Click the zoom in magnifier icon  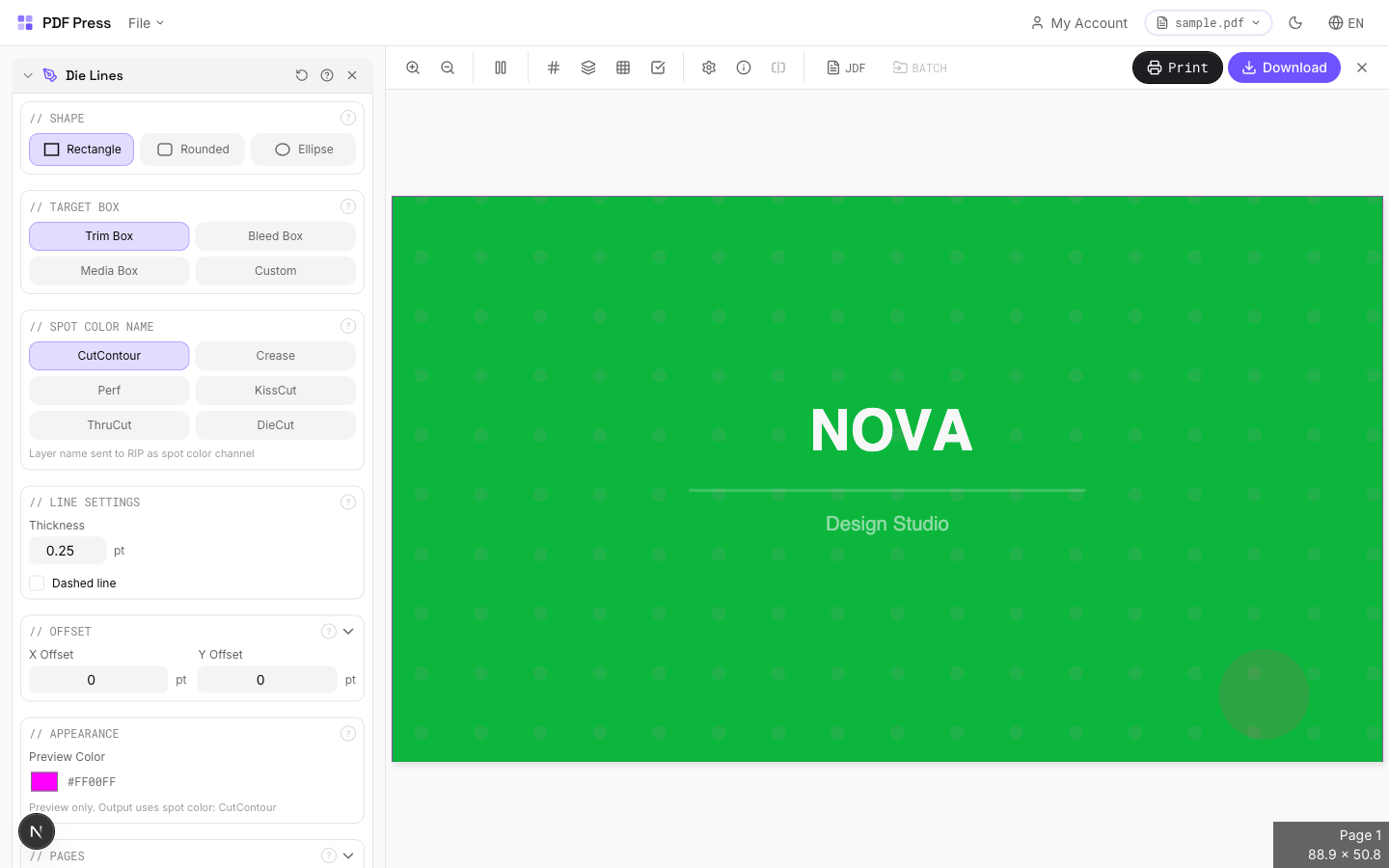click(413, 68)
